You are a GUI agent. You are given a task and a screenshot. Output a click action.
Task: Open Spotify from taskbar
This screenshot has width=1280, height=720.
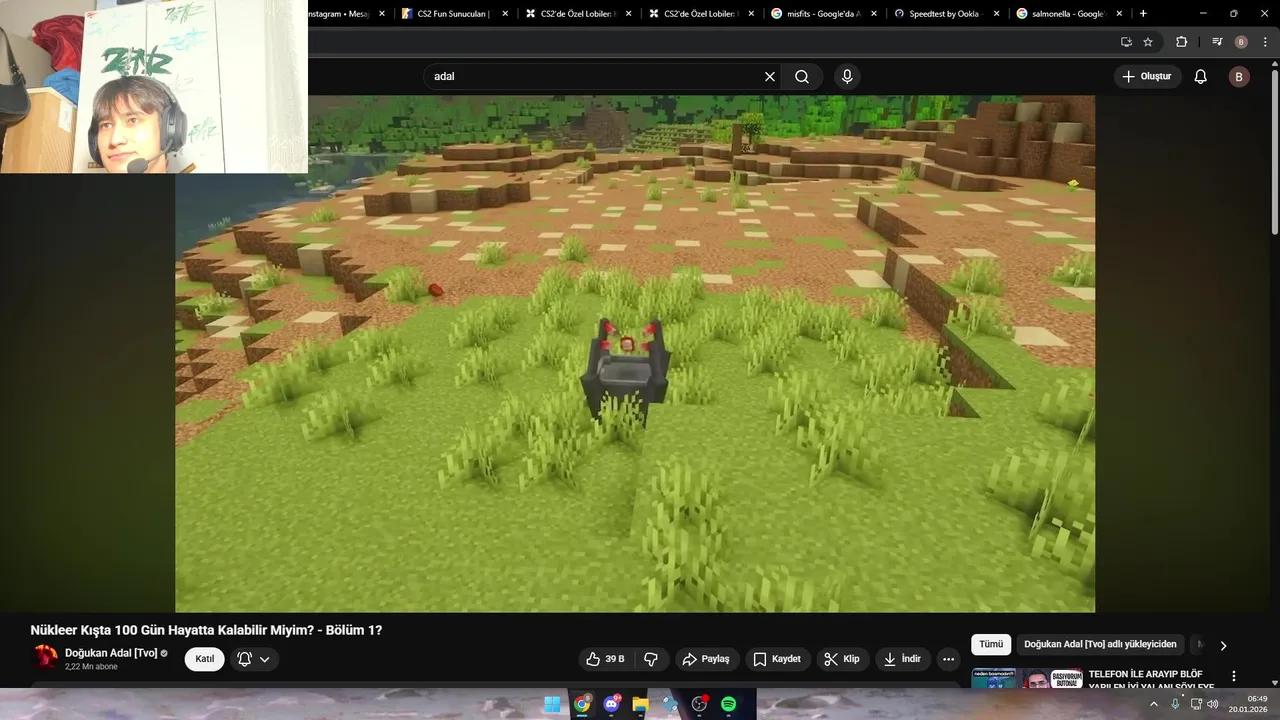pyautogui.click(x=729, y=704)
